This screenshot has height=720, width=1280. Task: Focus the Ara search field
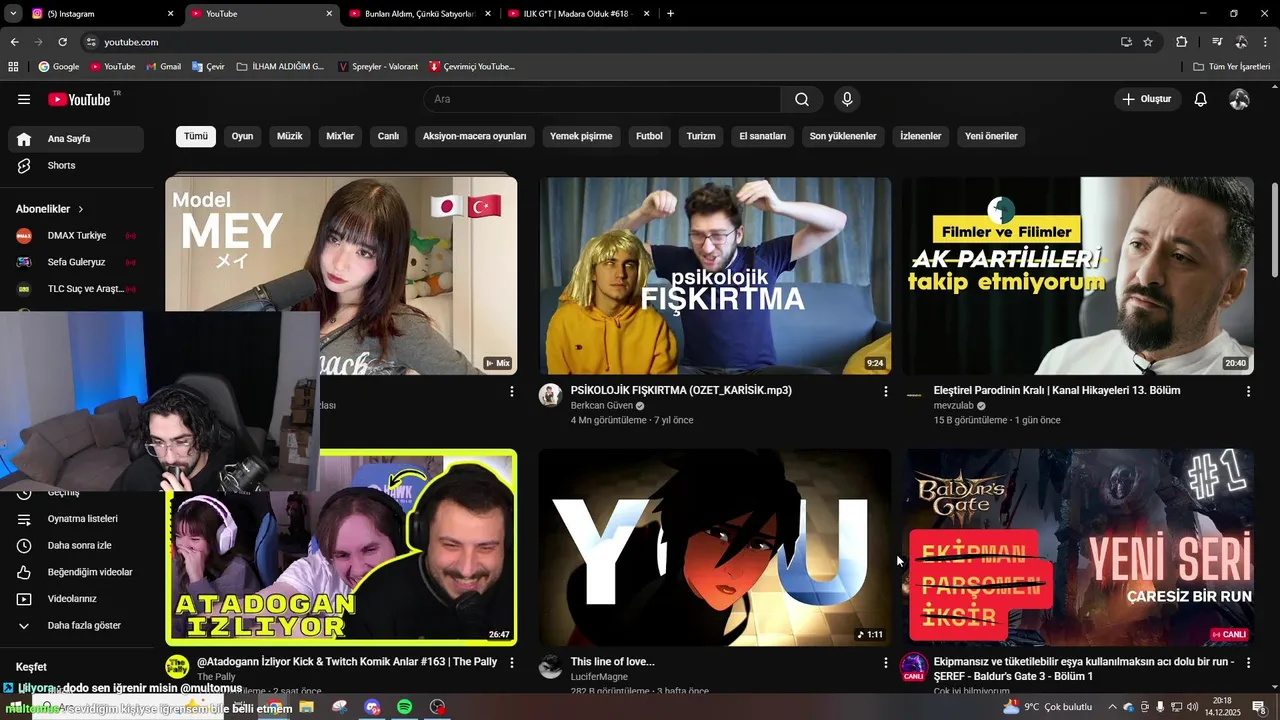tap(602, 99)
